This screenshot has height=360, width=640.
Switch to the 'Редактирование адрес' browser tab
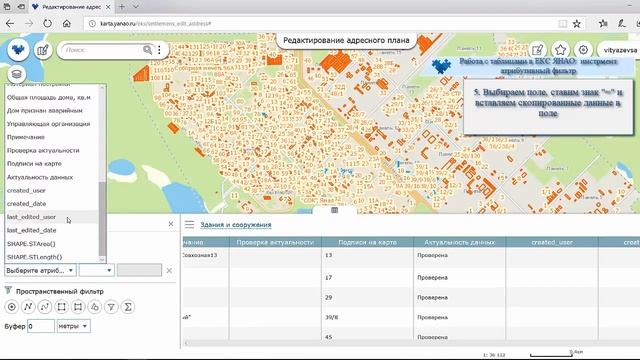pos(71,7)
